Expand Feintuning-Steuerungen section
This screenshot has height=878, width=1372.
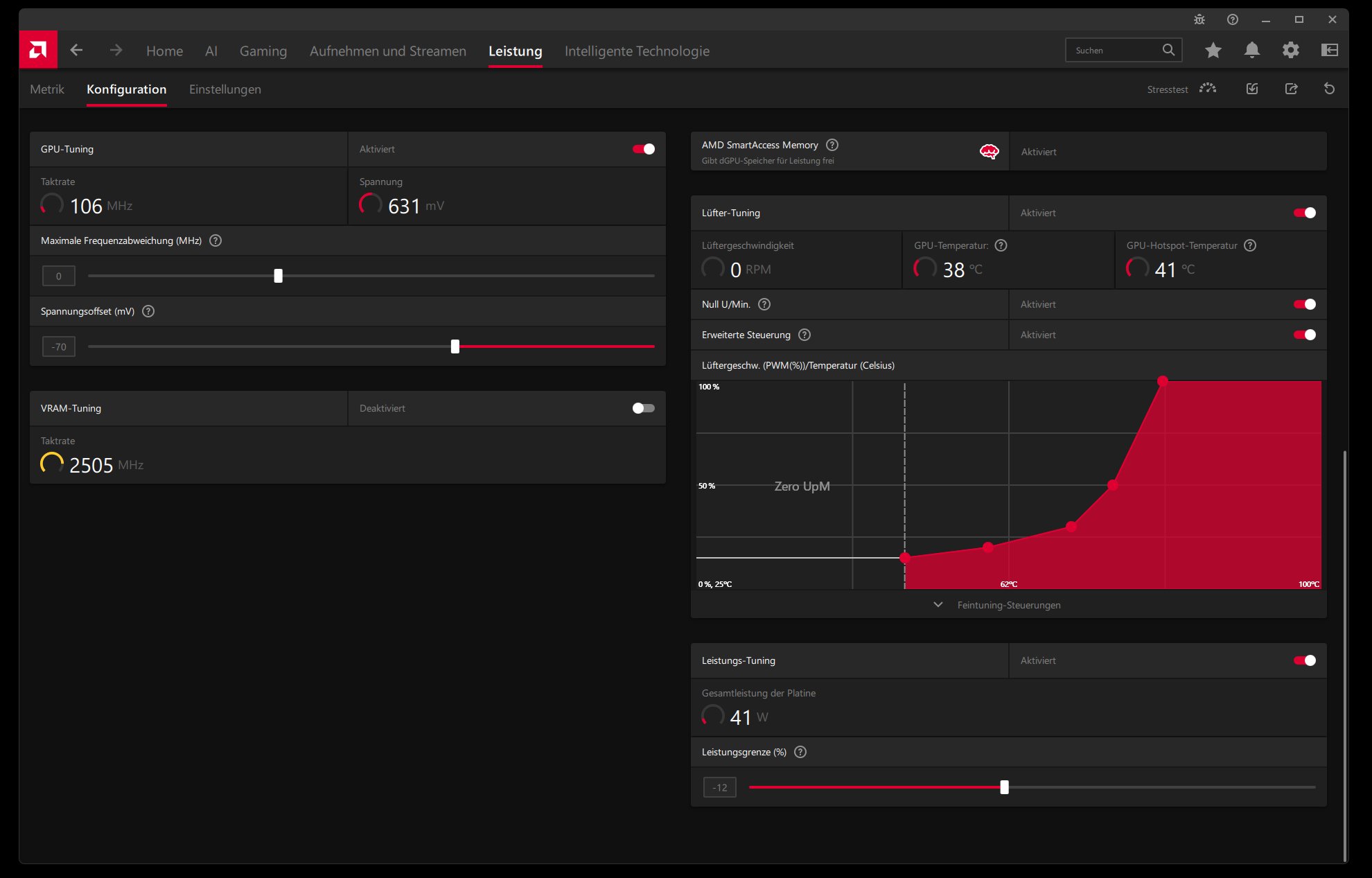point(998,605)
